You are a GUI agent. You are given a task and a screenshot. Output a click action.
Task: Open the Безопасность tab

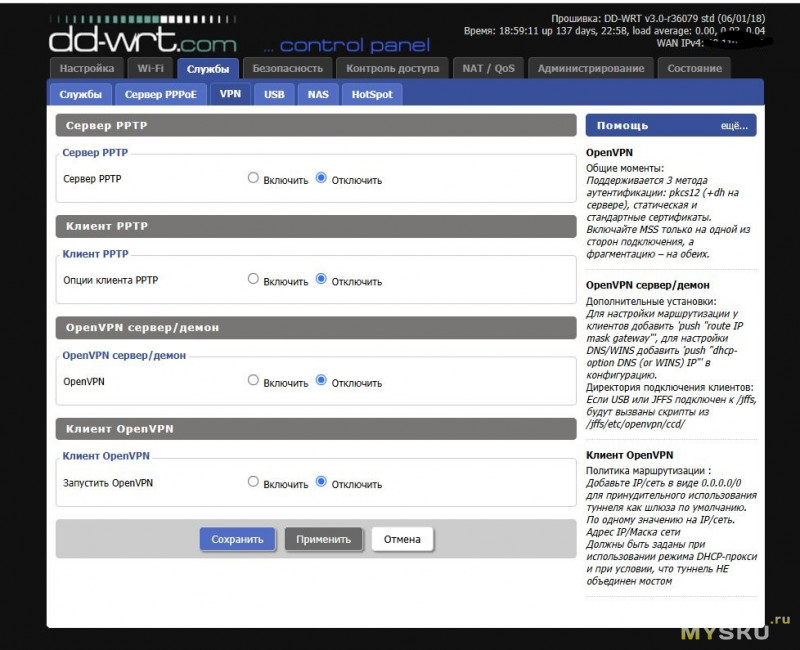coord(288,68)
